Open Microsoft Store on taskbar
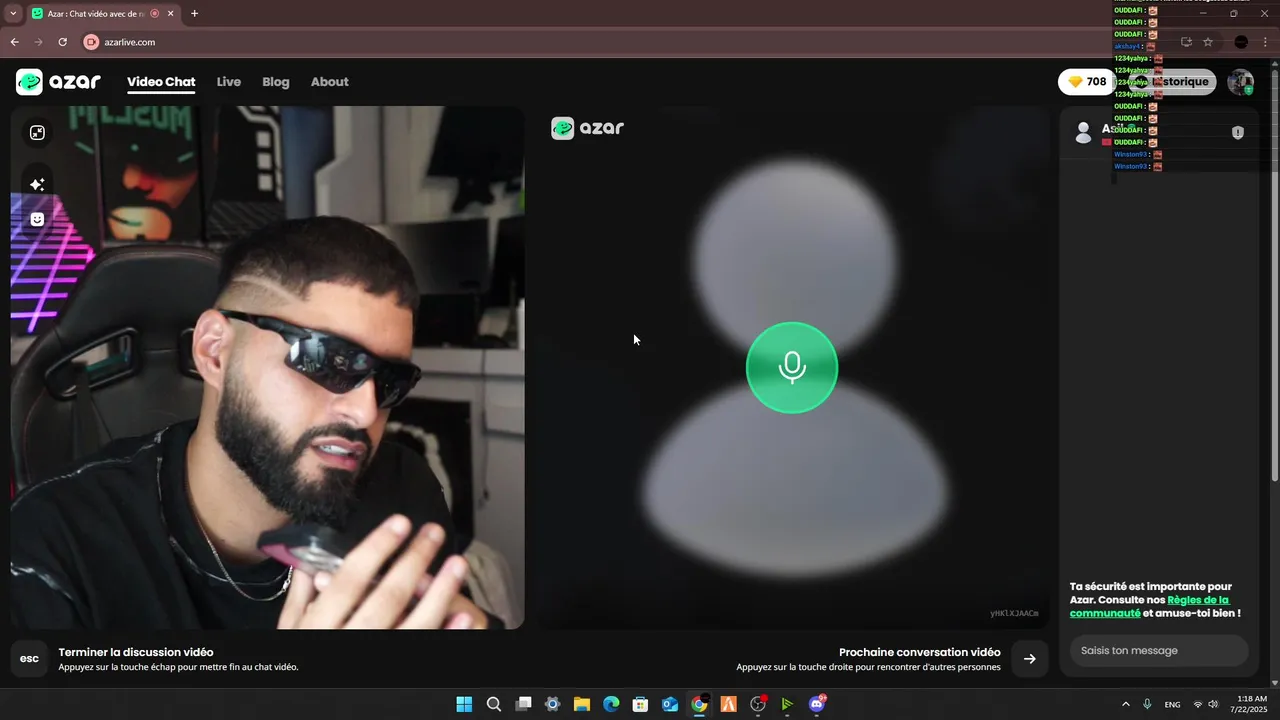The width and height of the screenshot is (1280, 720). coord(640,704)
